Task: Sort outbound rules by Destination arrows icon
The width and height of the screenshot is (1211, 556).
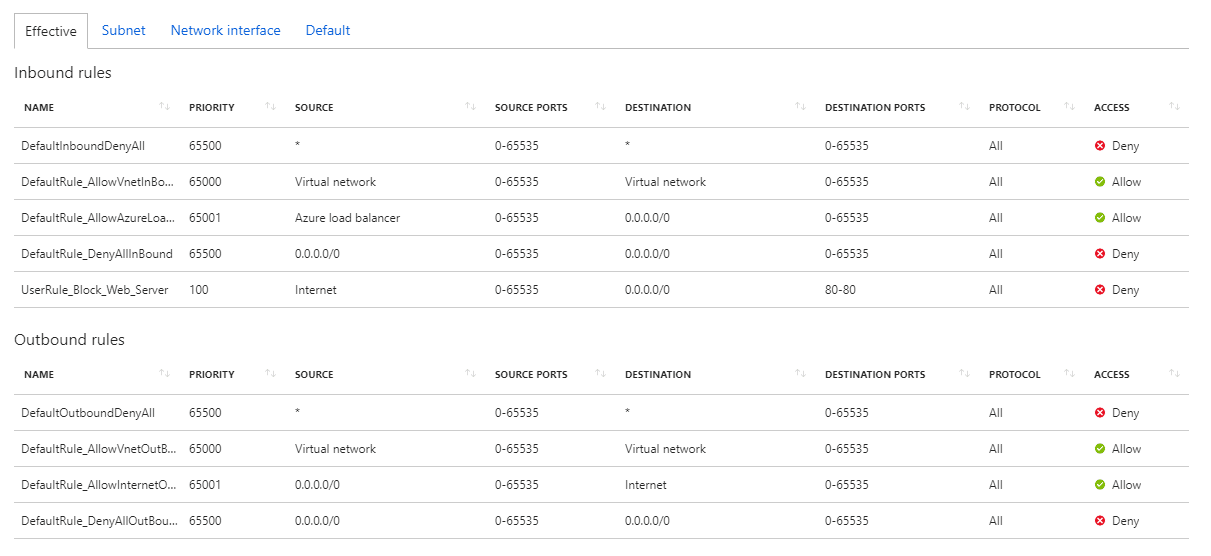Action: coord(800,374)
